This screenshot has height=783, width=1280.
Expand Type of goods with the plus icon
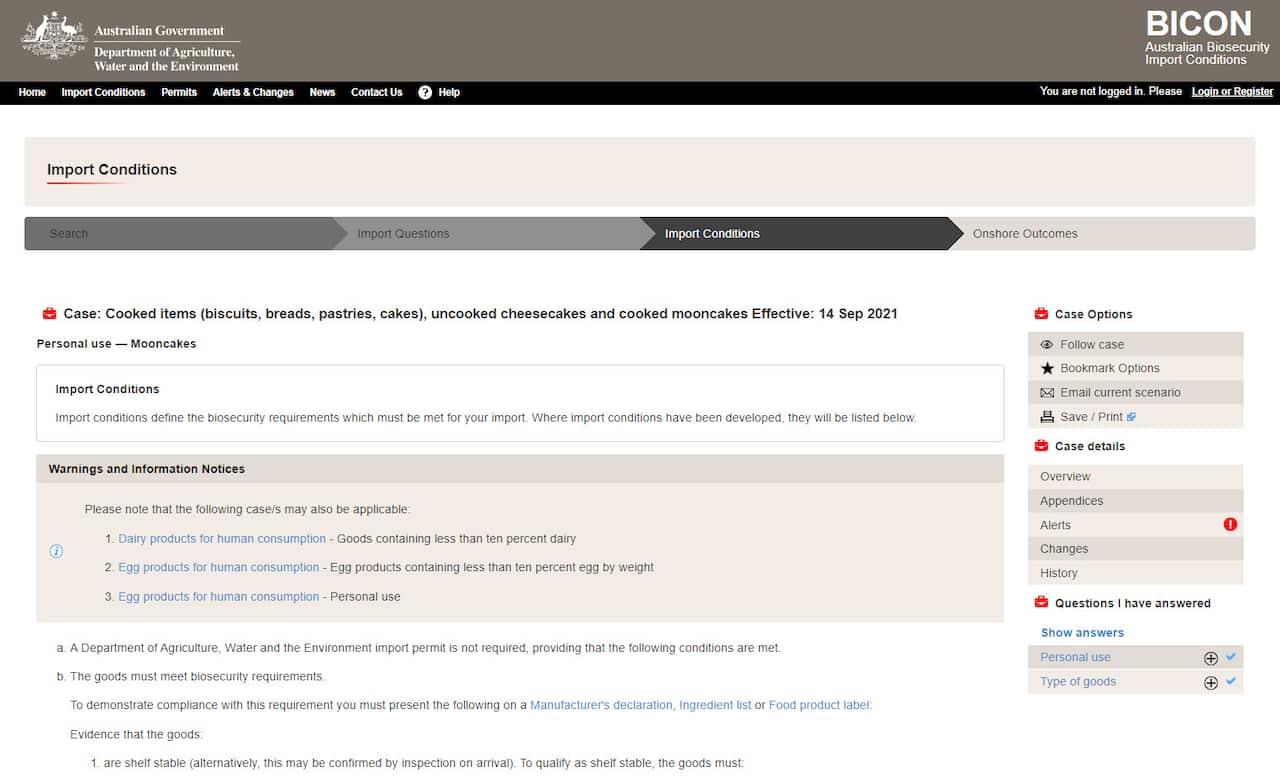1210,681
